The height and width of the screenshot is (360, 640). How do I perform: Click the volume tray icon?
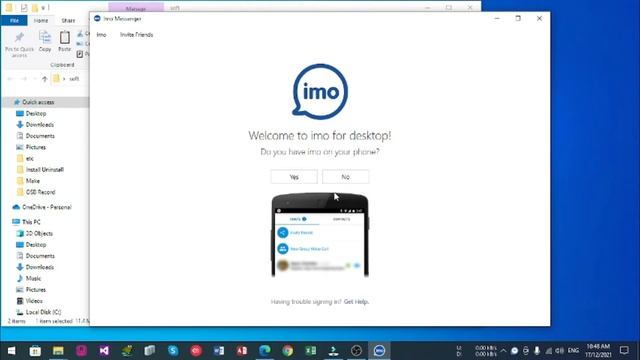click(x=560, y=351)
